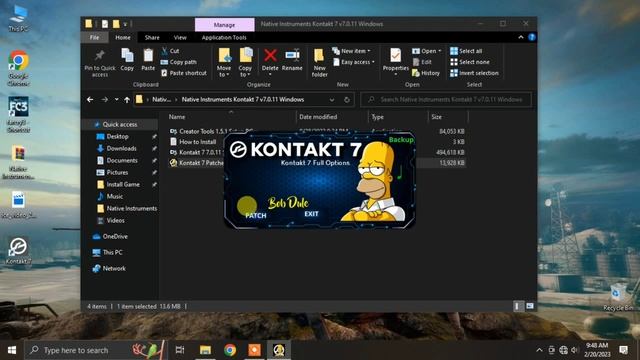Open the Windows Start menu
This screenshot has width=640, height=360.
12,350
